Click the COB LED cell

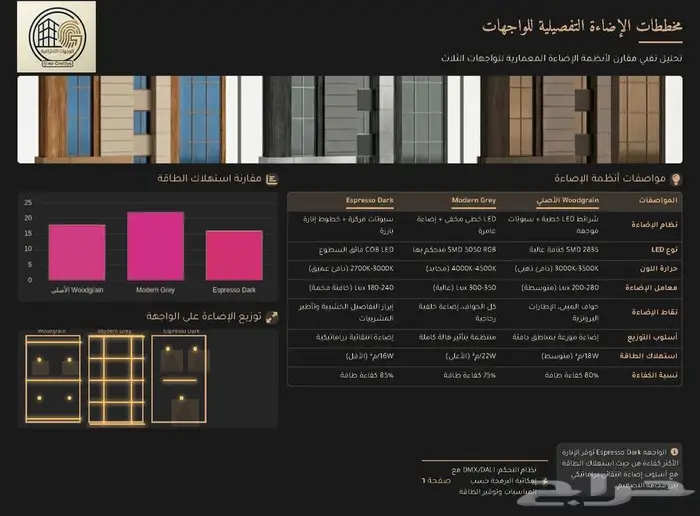356,250
